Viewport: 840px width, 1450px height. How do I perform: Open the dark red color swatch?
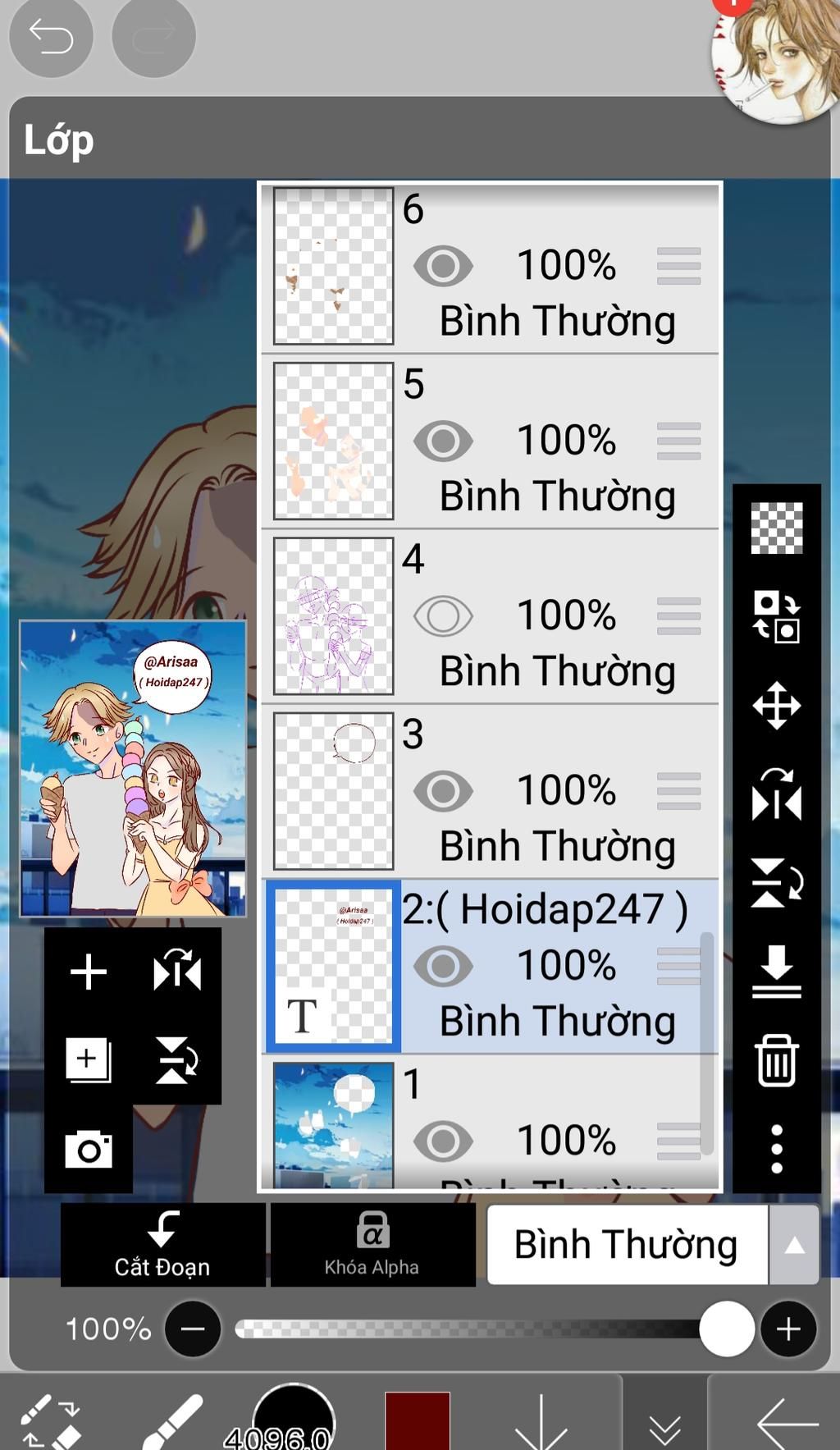(x=418, y=1420)
